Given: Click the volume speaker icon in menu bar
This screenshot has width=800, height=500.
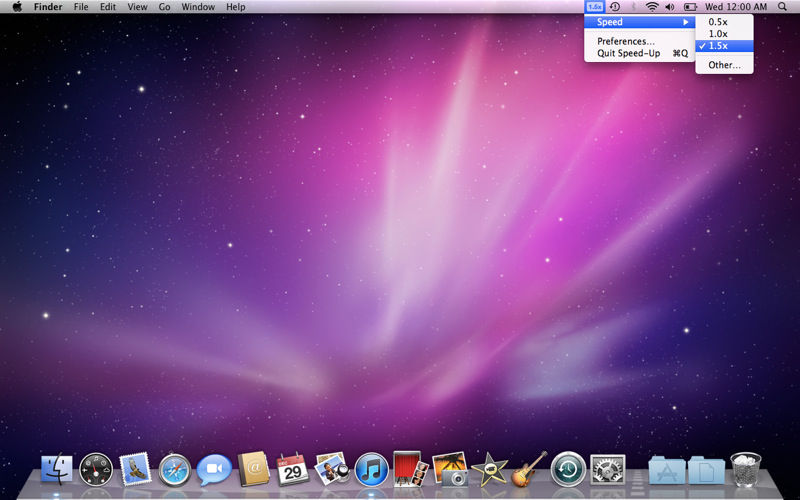Looking at the screenshot, I should click(670, 7).
